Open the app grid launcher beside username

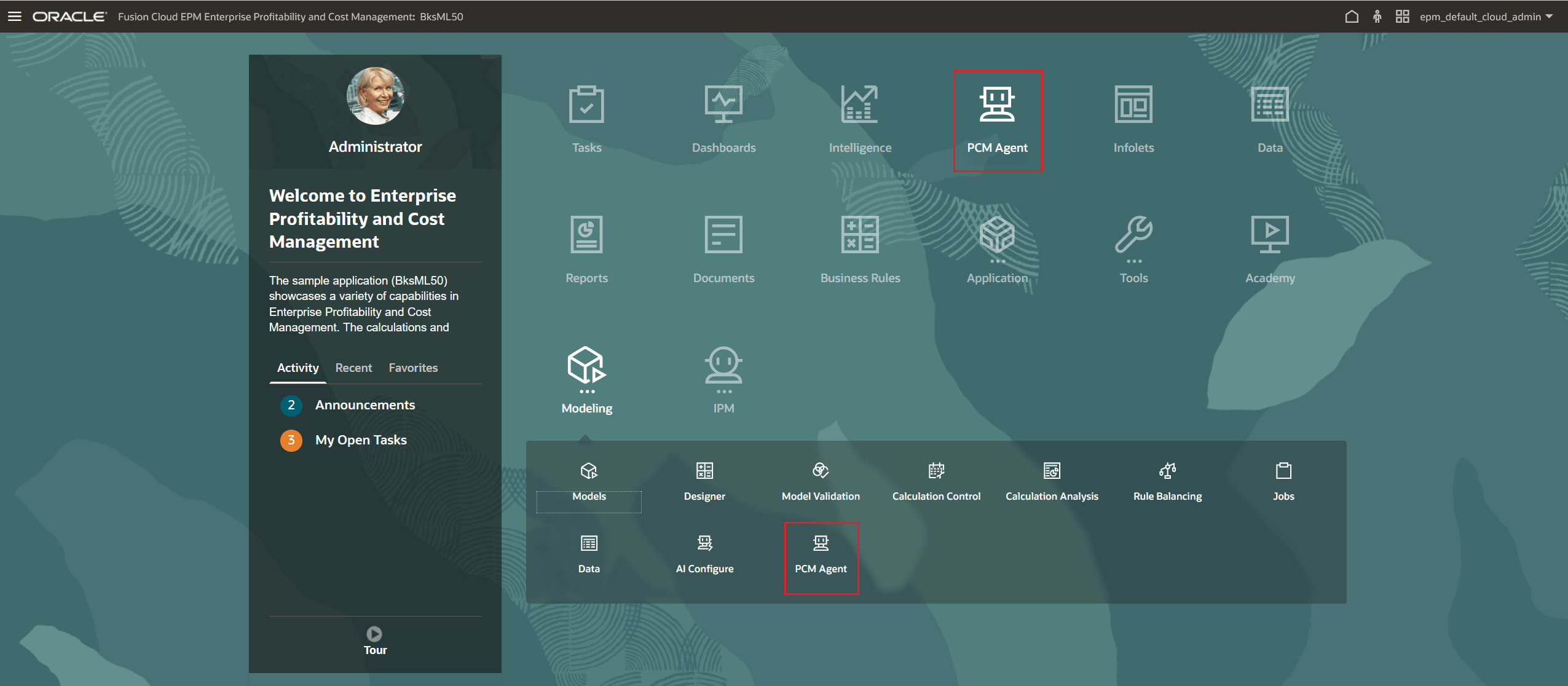pyautogui.click(x=1402, y=16)
